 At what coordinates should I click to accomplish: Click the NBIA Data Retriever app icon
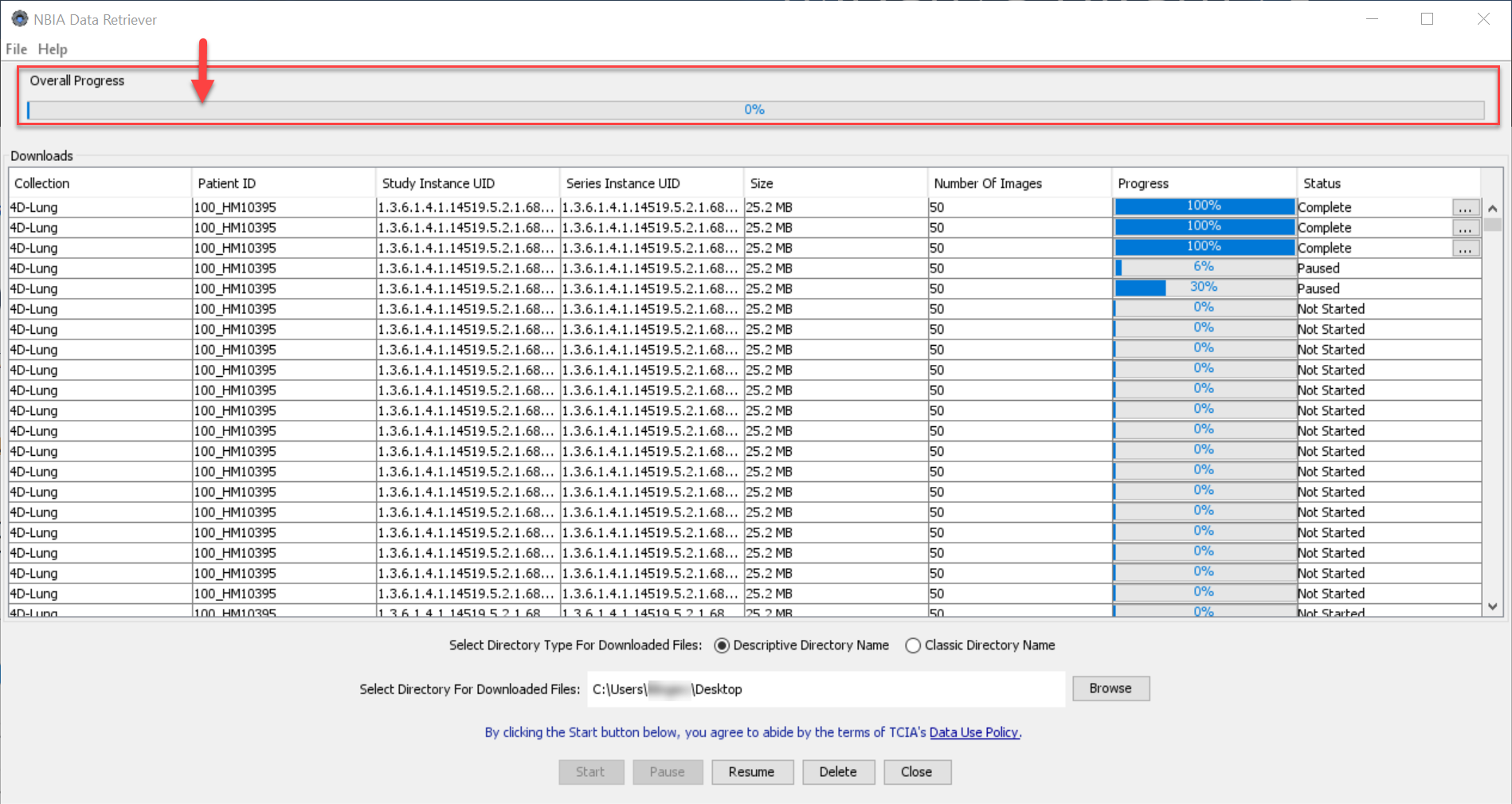point(20,18)
